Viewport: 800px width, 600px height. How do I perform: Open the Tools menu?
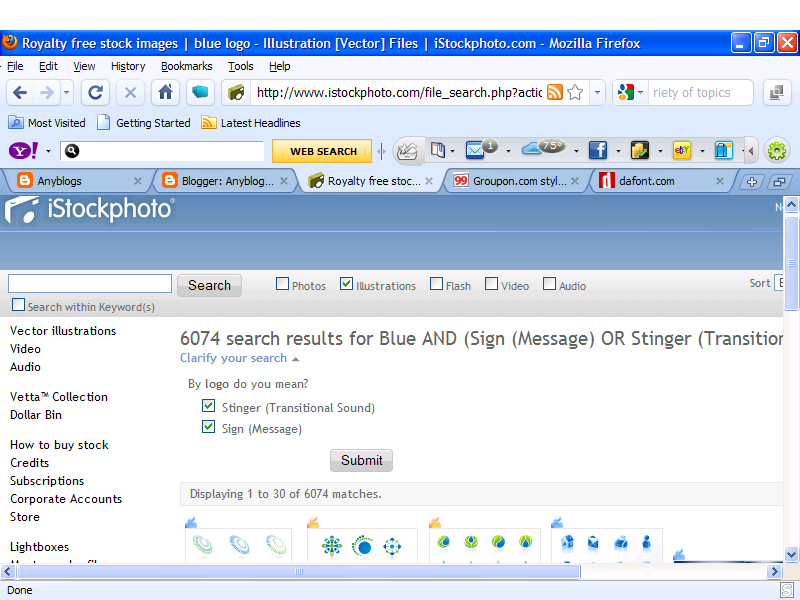tap(241, 66)
